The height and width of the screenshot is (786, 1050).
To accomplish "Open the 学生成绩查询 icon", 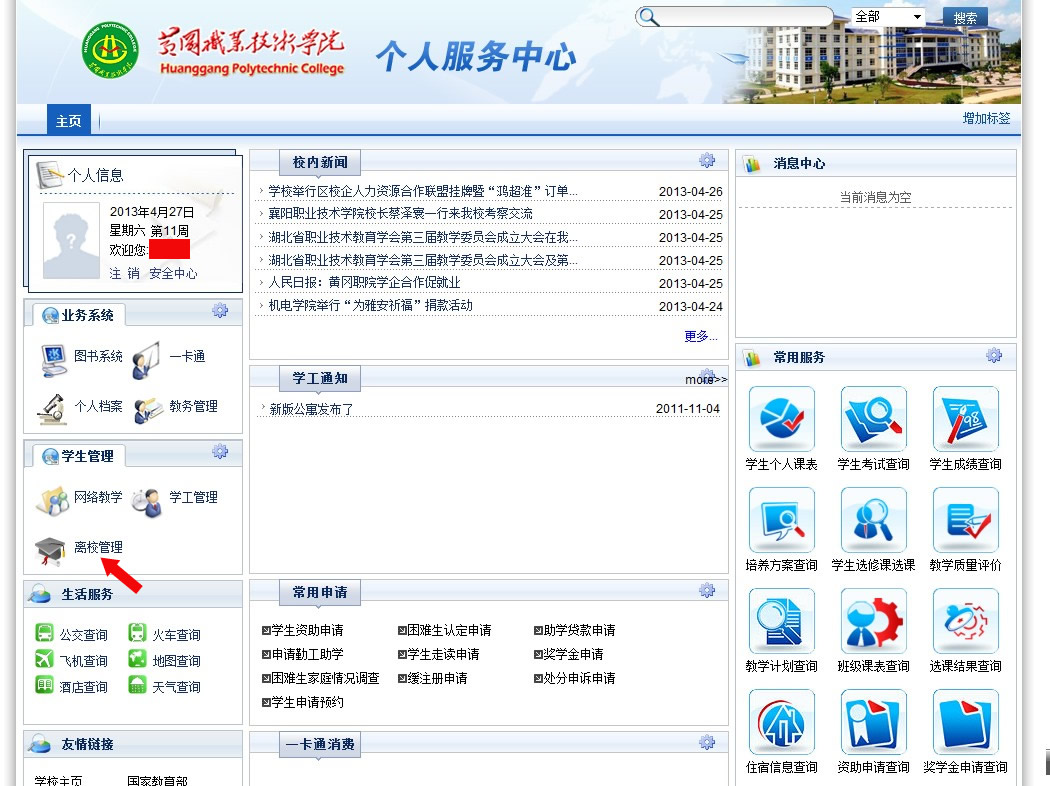I will click(965, 420).
